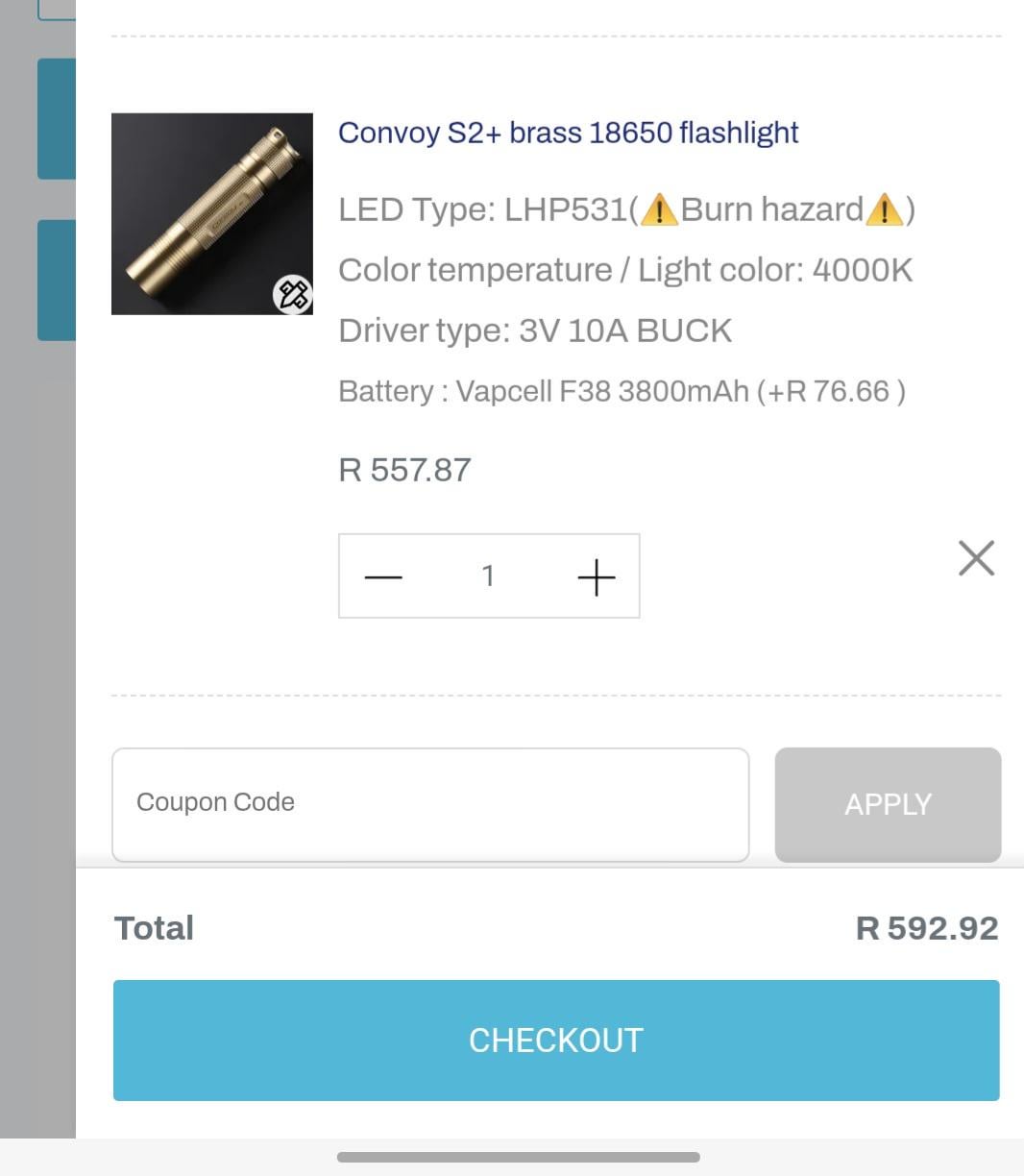Screen dimensions: 1024x1176
Task: Click the warning icon after "Burn hazard"
Action: tap(884, 209)
